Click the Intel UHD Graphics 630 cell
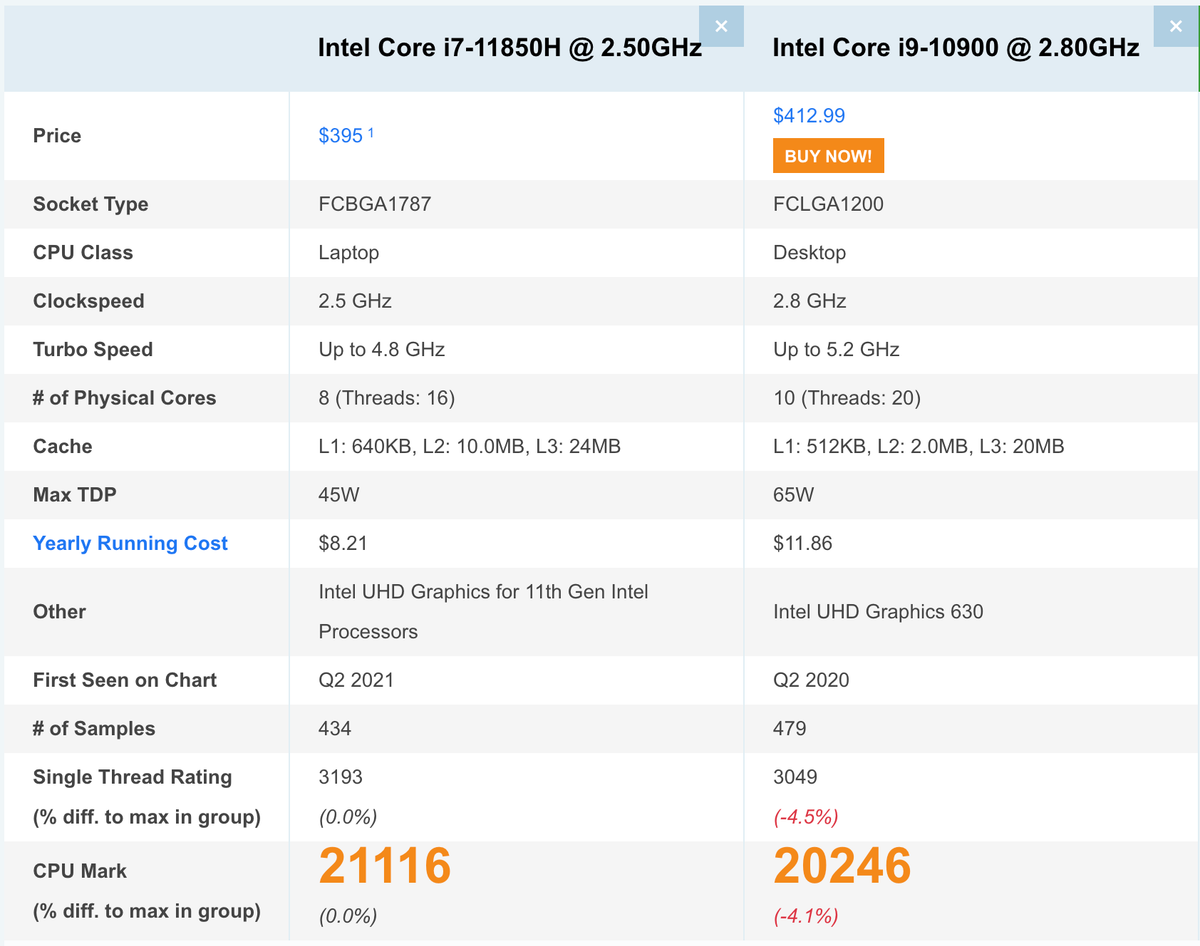The height and width of the screenshot is (946, 1200). [x=877, y=612]
